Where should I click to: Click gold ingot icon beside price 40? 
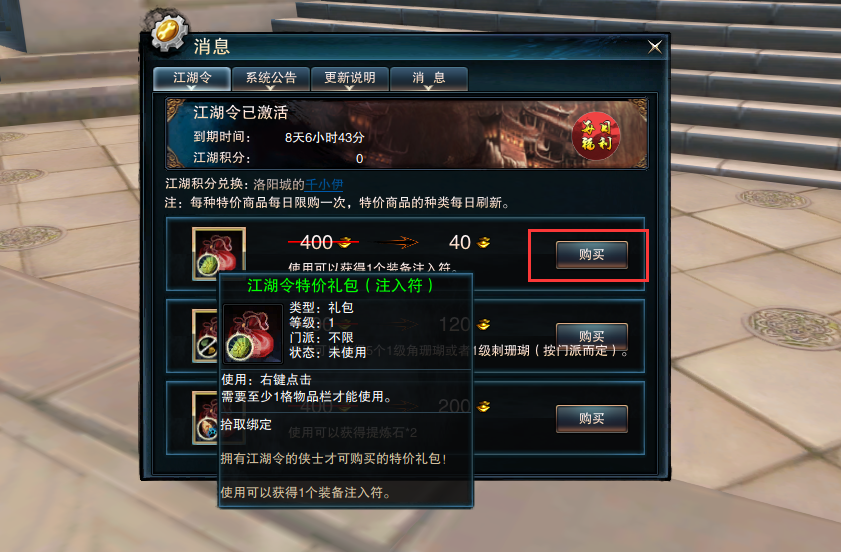[483, 242]
